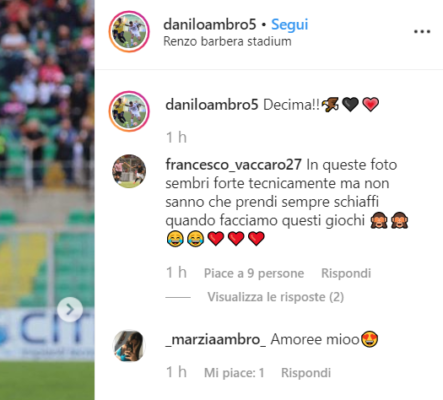Click the 1 h timestamp under the caption
Image resolution: width=443 pixels, height=400 pixels.
[176, 137]
